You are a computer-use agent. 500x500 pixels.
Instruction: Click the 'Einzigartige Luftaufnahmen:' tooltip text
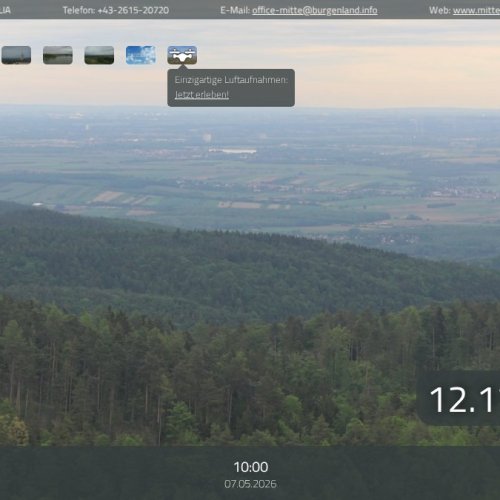pyautogui.click(x=231, y=80)
